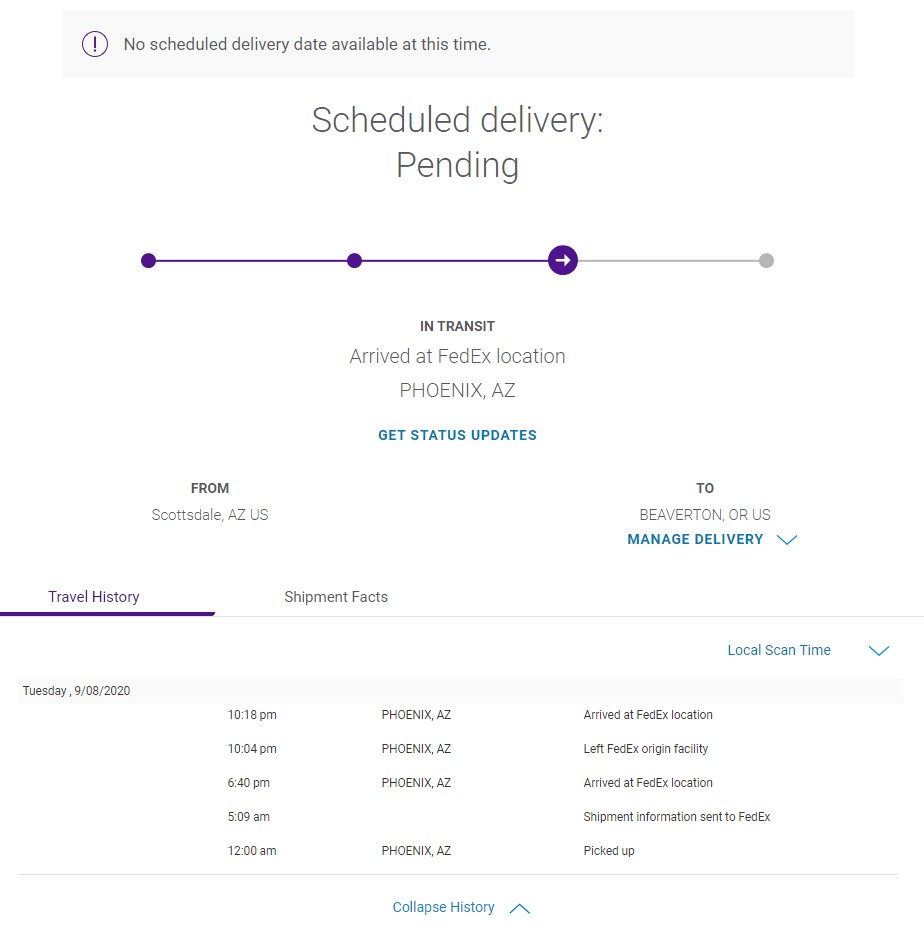Viewport: 924px width, 940px height.
Task: Click the 10:18 pm Arrived at FedEx location entry
Action: click(648, 715)
